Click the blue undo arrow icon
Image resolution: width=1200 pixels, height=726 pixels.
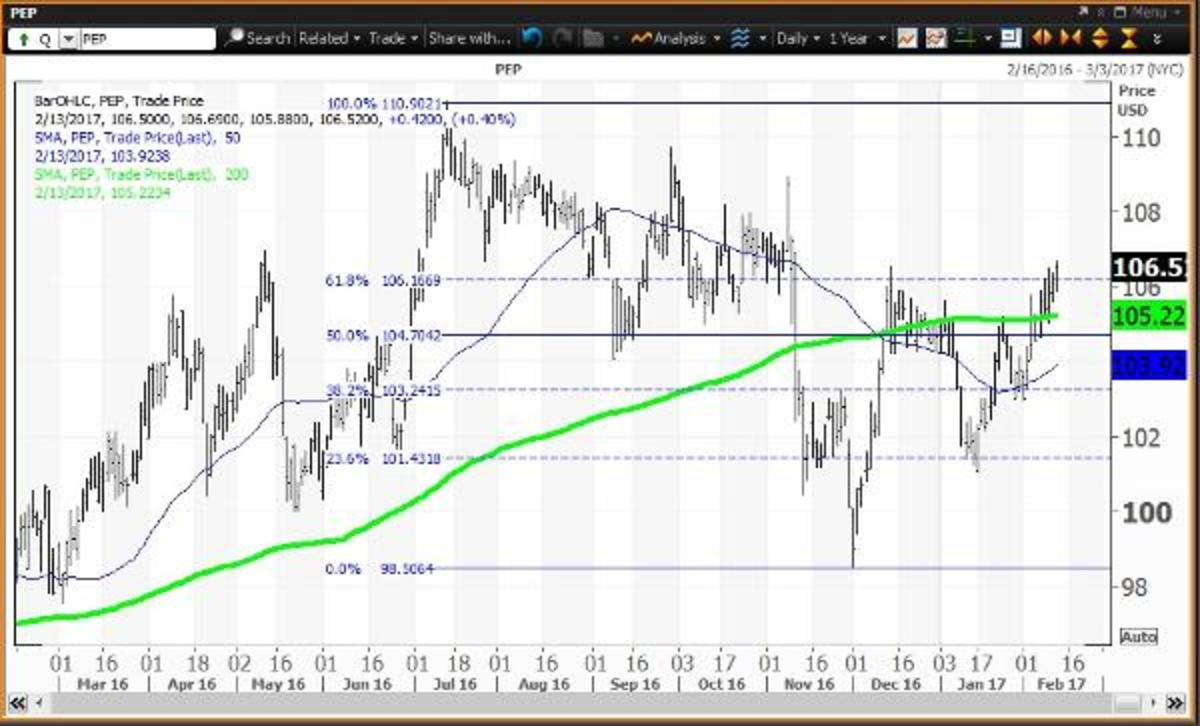531,39
